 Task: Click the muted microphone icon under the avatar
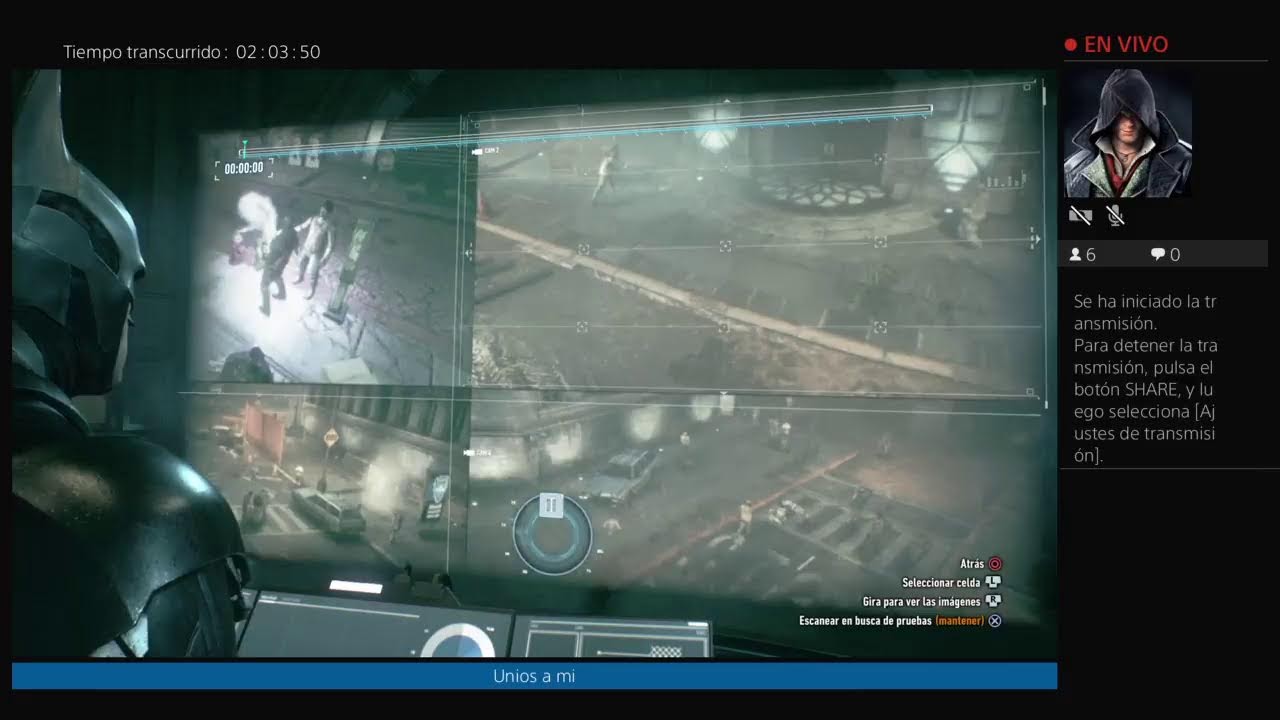[1116, 215]
